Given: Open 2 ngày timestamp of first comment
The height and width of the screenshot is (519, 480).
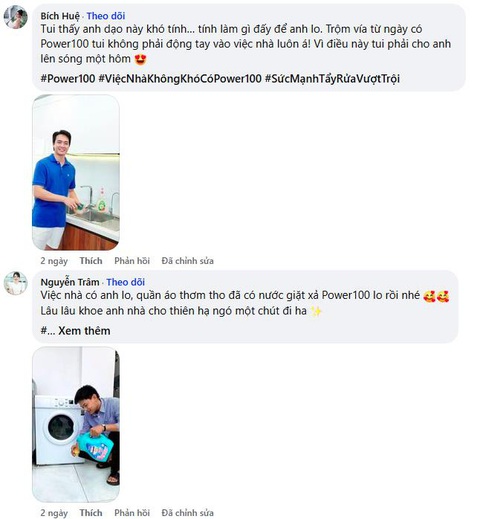Looking at the screenshot, I should (54, 261).
